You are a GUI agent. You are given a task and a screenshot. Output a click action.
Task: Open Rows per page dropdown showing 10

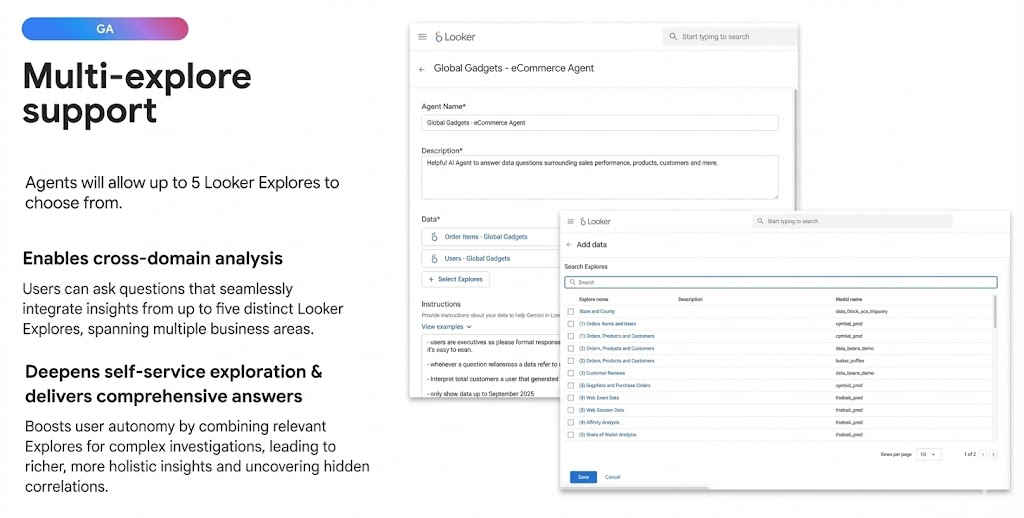(x=928, y=454)
